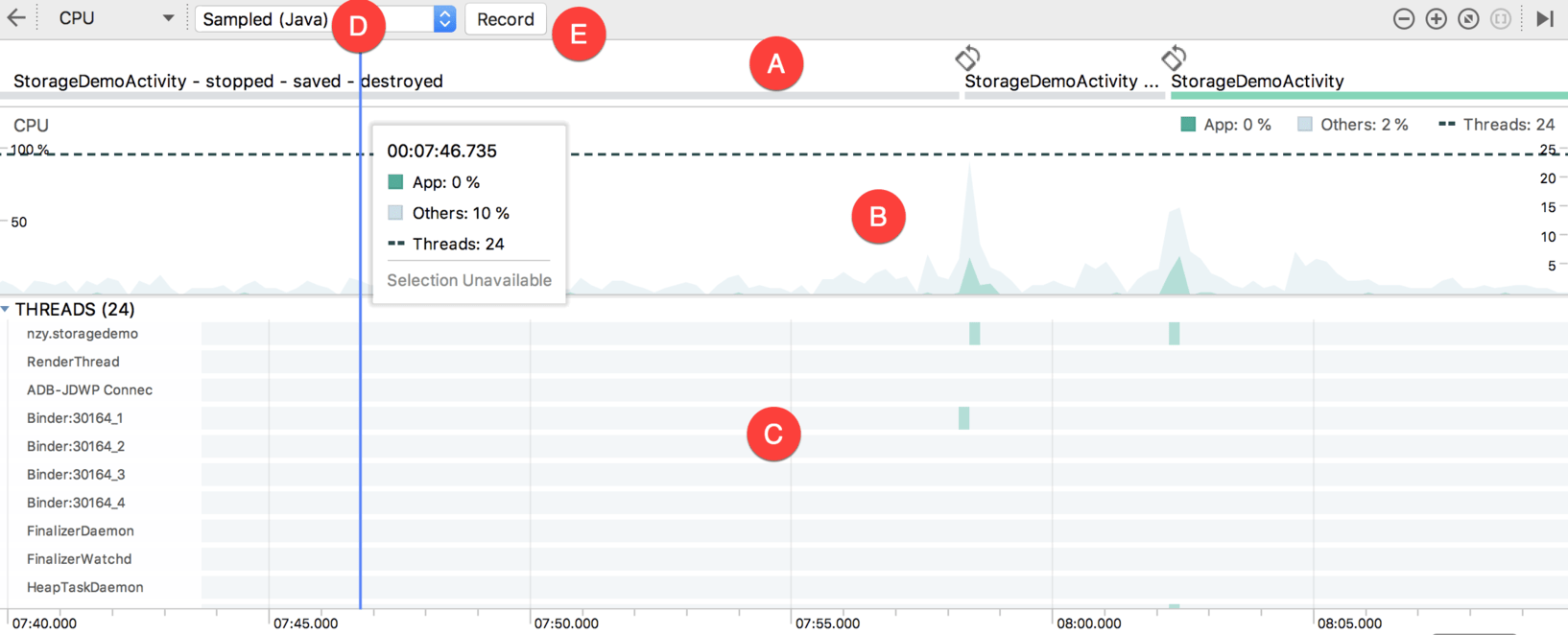Screen dimensions: 1568x635
Task: Click the second rotation event icon
Action: coord(1174,59)
